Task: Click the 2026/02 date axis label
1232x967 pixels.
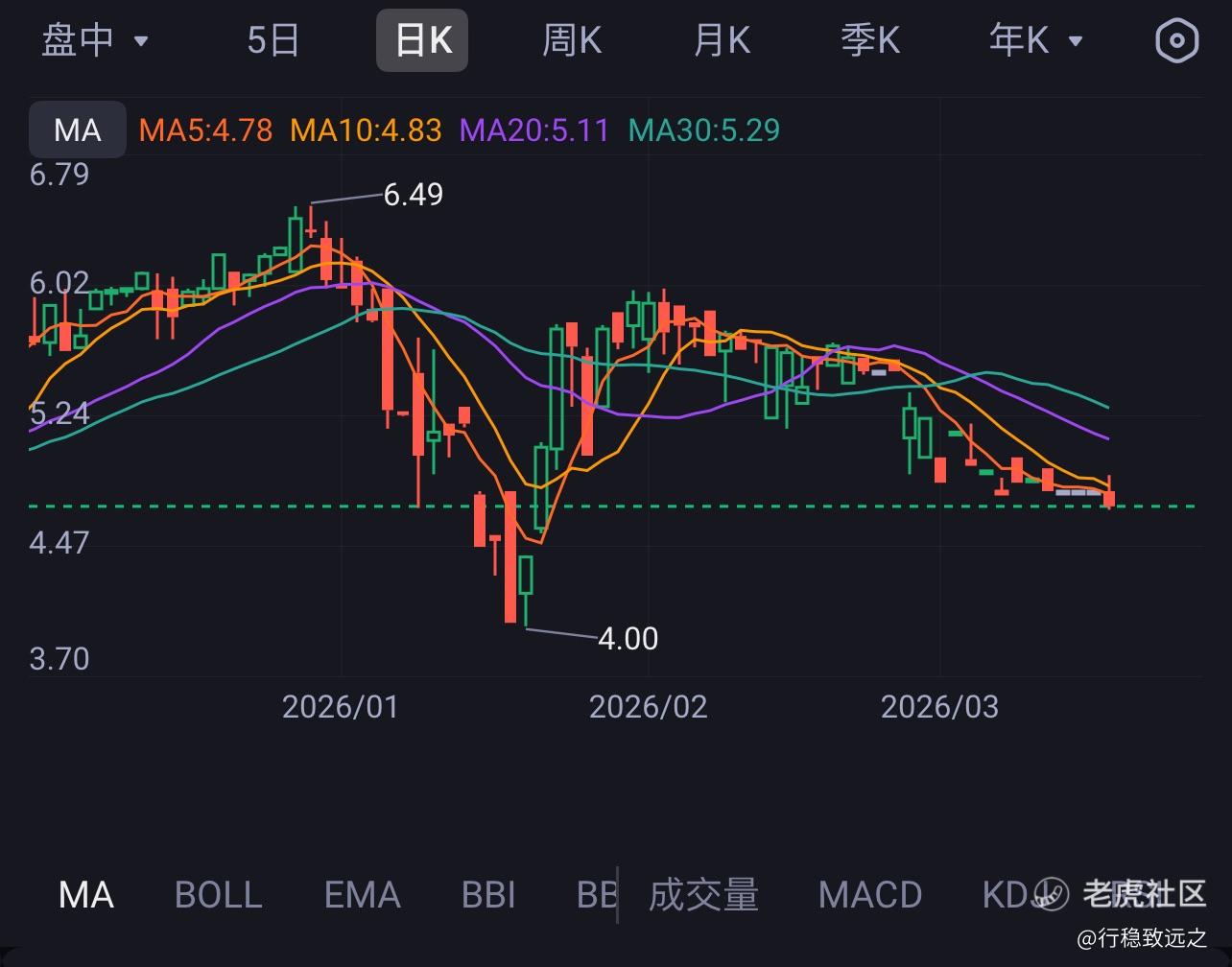Action: 649,707
